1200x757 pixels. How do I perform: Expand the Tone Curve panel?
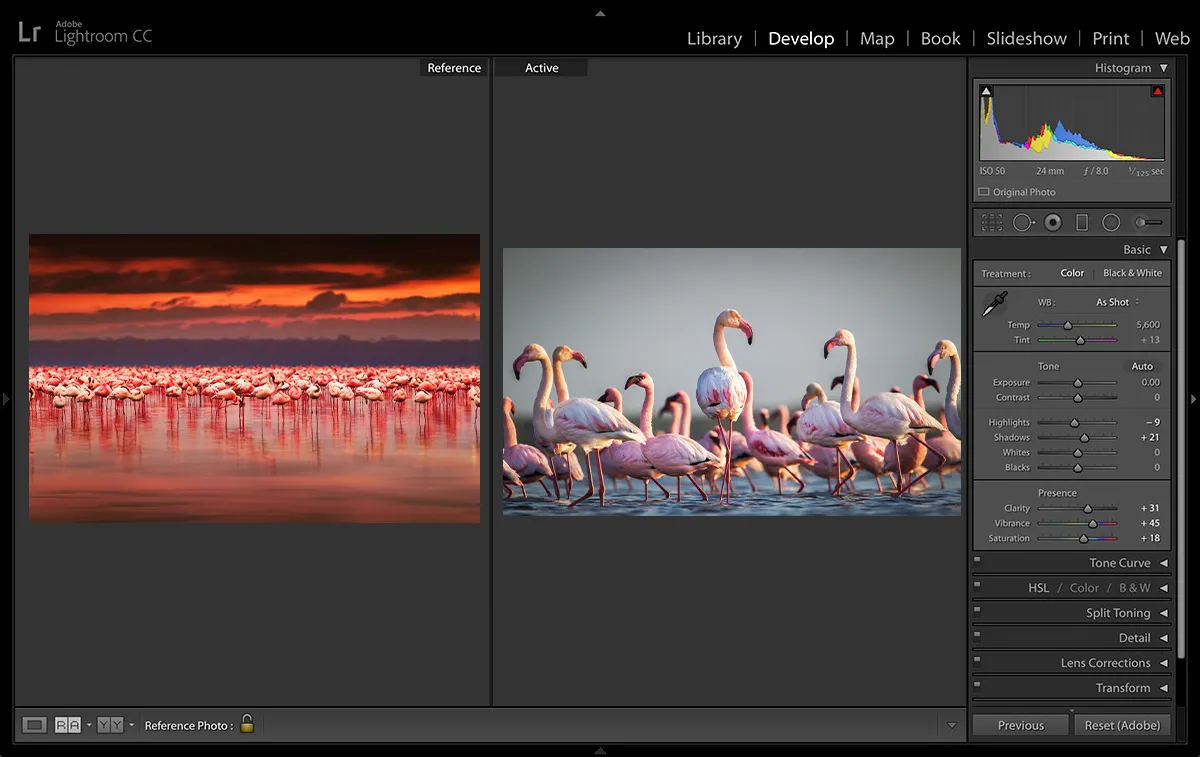click(x=1119, y=563)
